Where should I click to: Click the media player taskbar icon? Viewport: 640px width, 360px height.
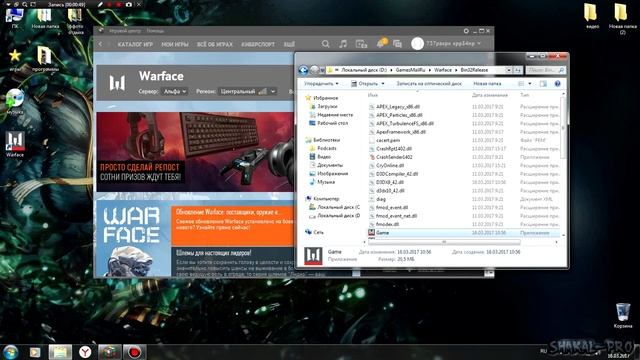click(x=35, y=352)
